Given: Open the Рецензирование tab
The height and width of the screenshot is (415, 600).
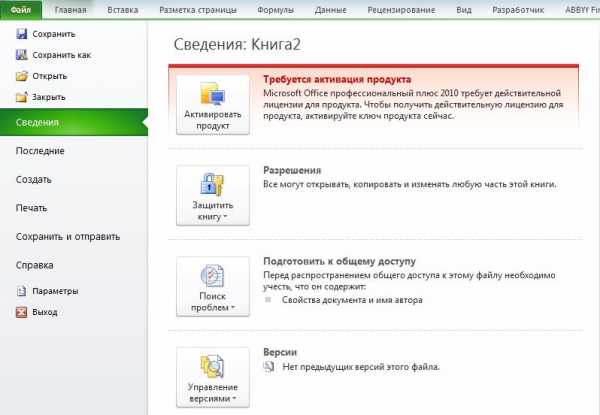Looking at the screenshot, I should tap(401, 10).
